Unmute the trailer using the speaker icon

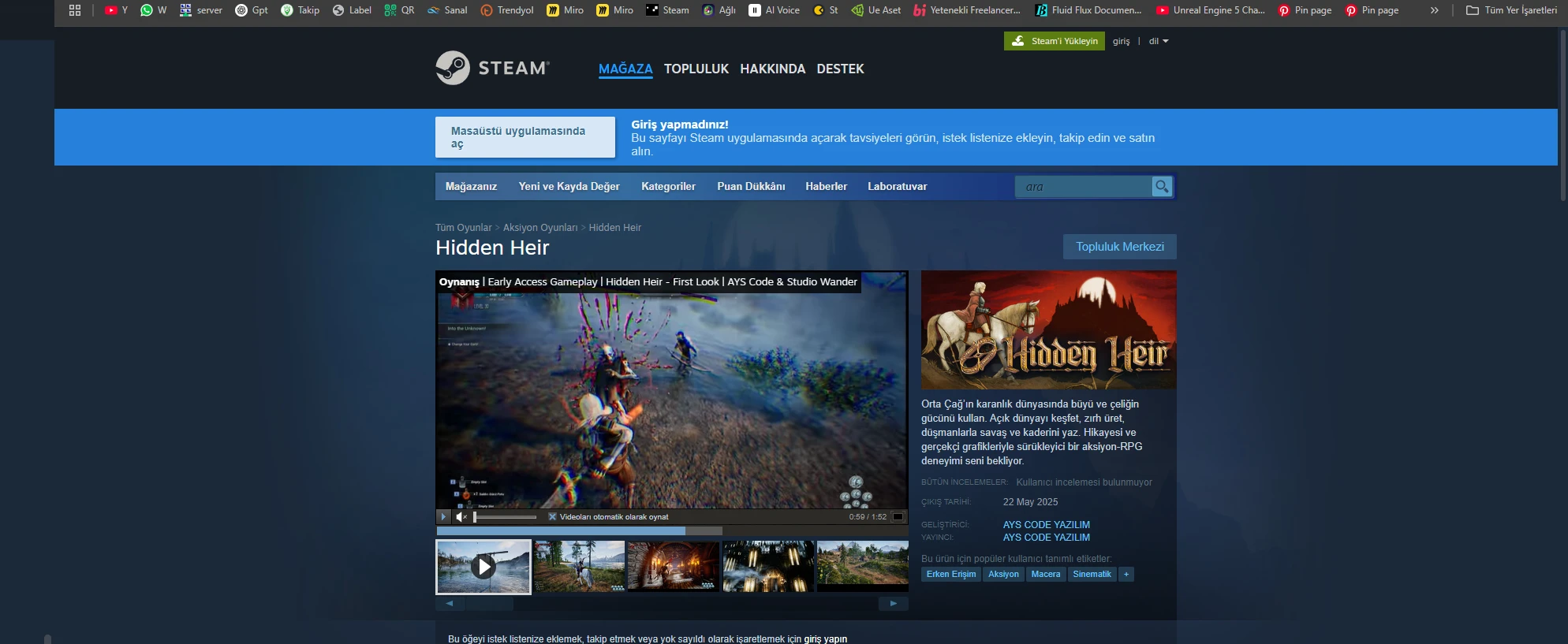(461, 517)
